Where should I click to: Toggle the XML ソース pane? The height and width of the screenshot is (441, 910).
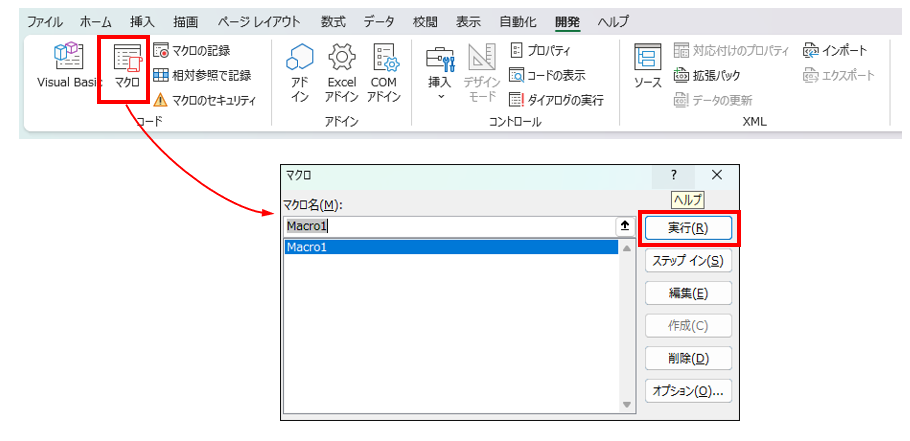click(647, 68)
